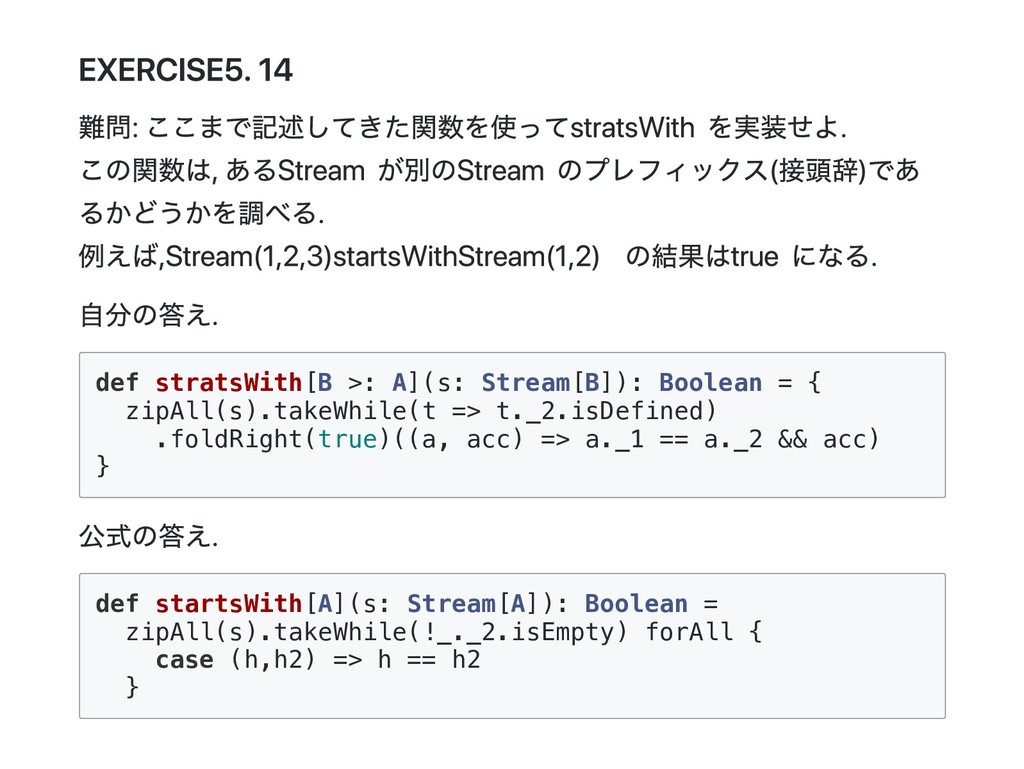Screen dimensions: 1024x769
Task: Click the 公式の答え label
Action: click(x=147, y=537)
